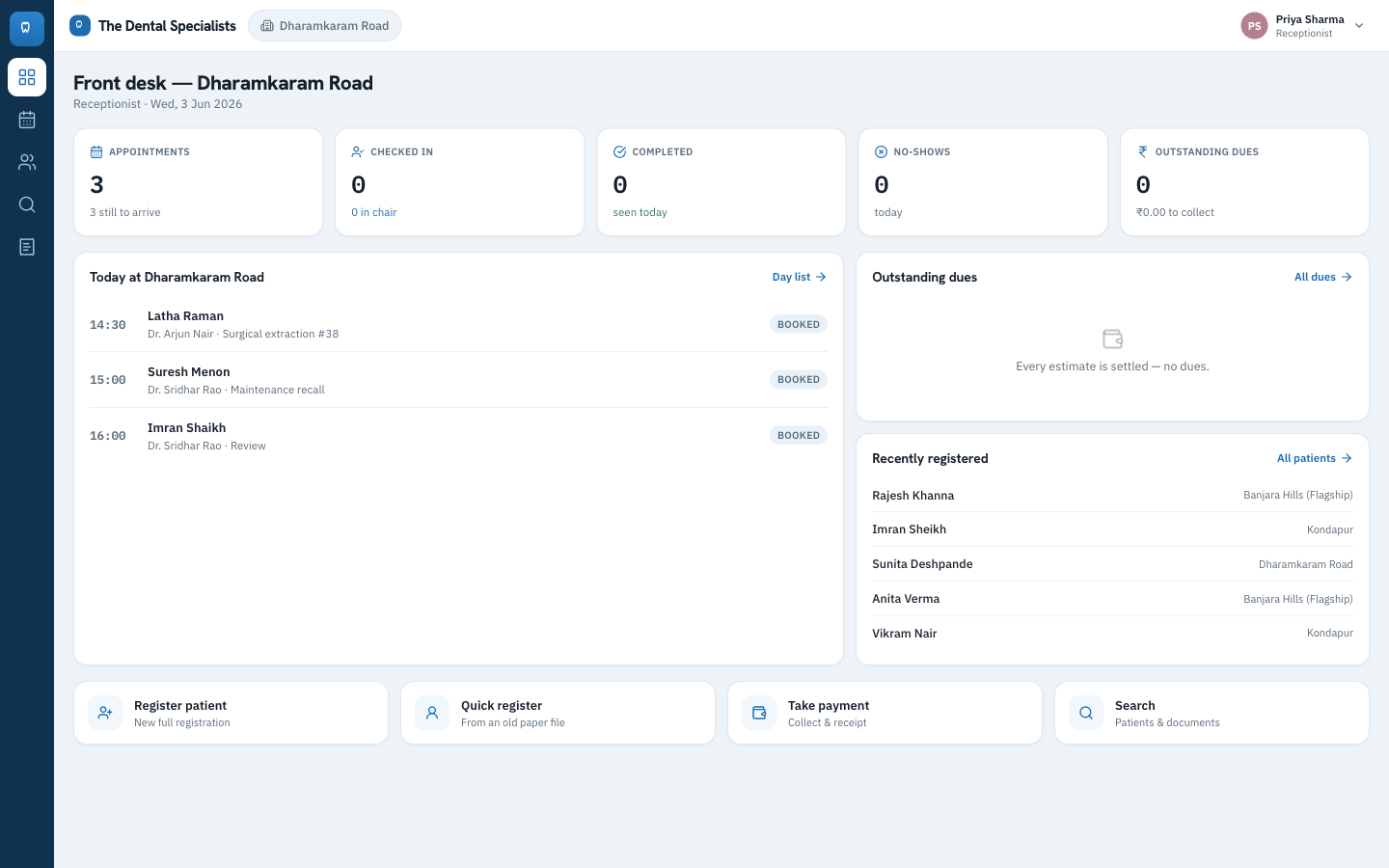1389x868 pixels.
Task: Expand the Priya Sharma account chevron
Action: pyautogui.click(x=1359, y=26)
